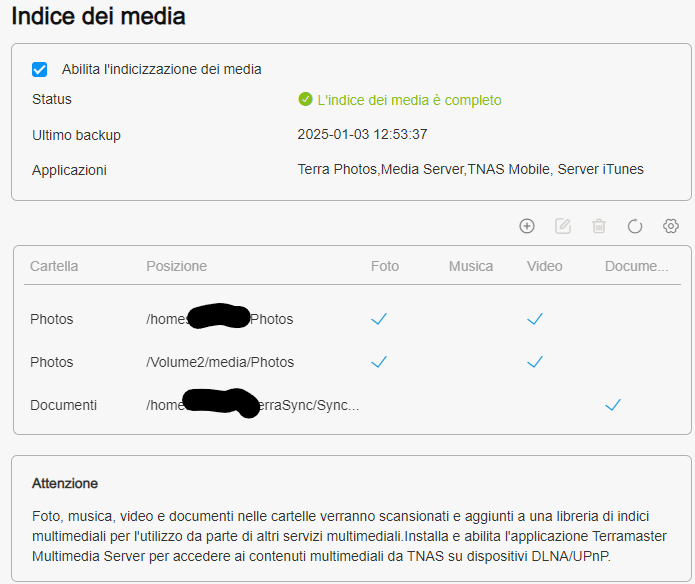Click the Foto column header

385,266
